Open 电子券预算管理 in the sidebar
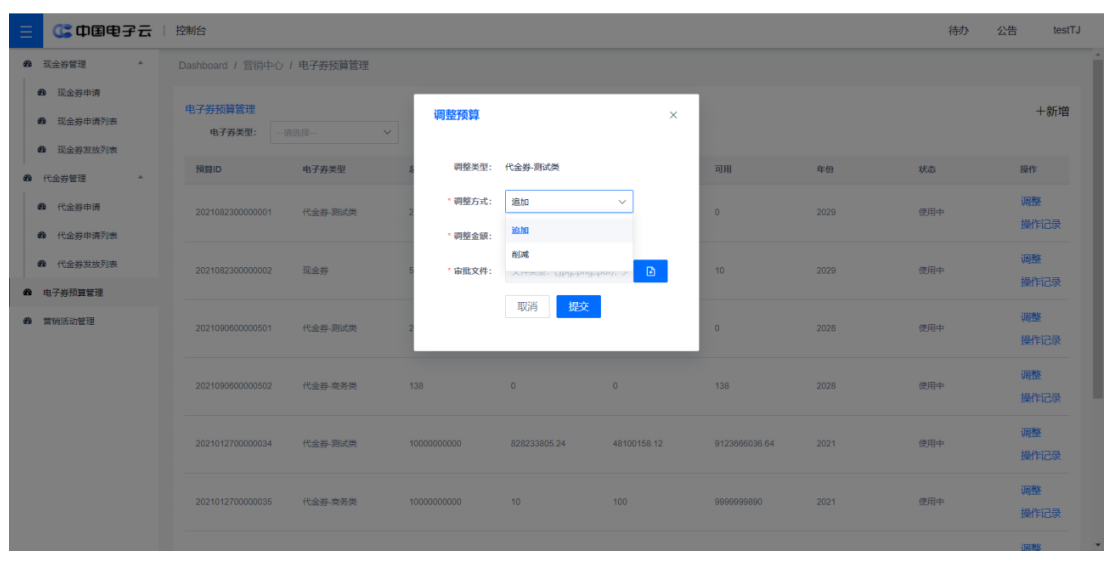This screenshot has height=565, width=1110. [x=73, y=292]
